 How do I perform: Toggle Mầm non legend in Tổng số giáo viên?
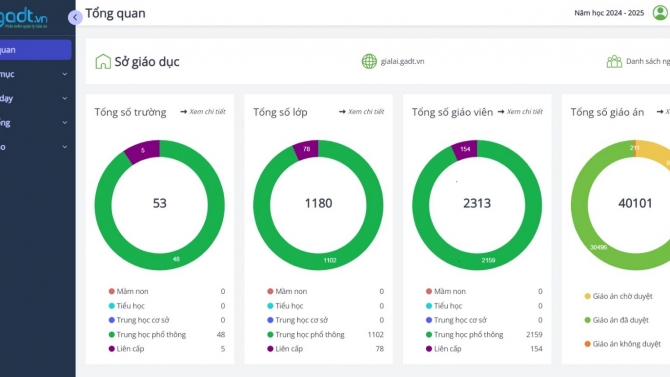click(x=446, y=291)
